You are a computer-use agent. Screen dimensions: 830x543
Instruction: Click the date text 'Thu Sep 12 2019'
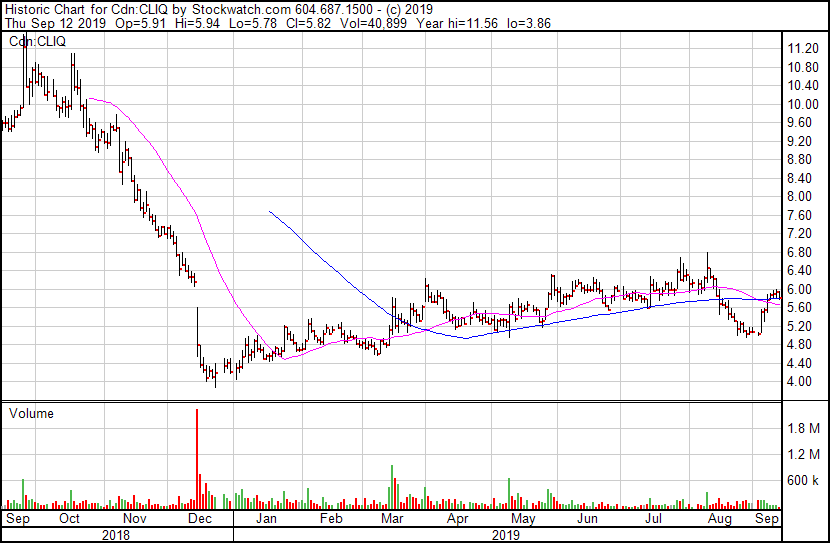point(55,23)
